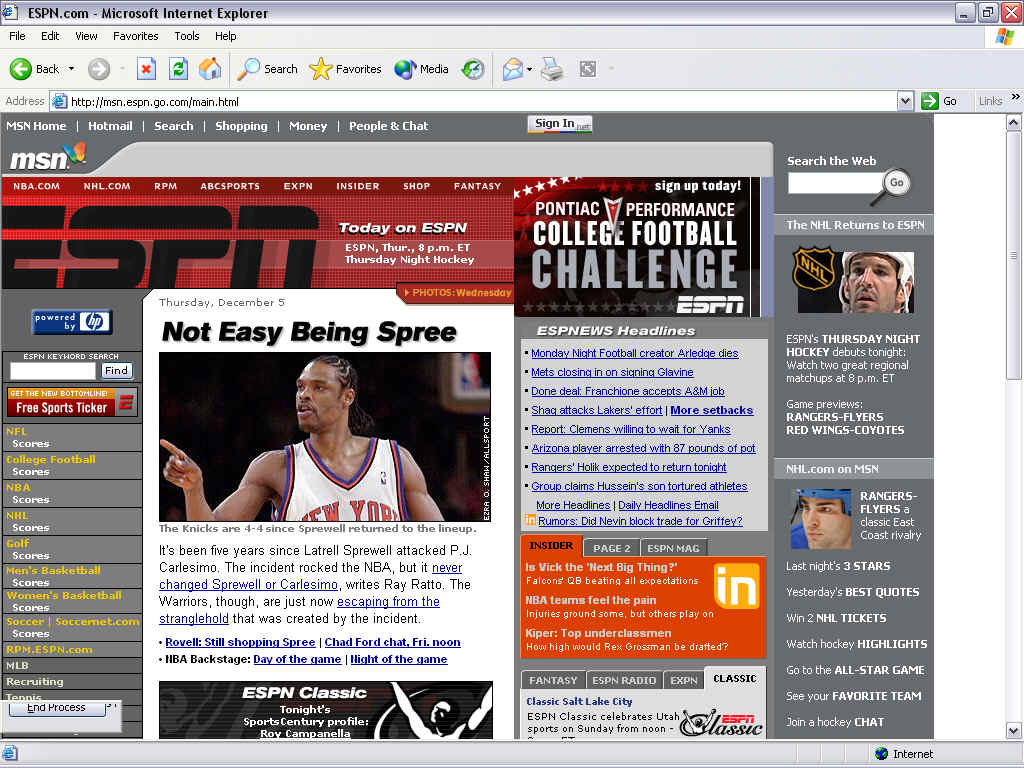
Task: Open the Back button history dropdown arrow
Action: pos(71,69)
